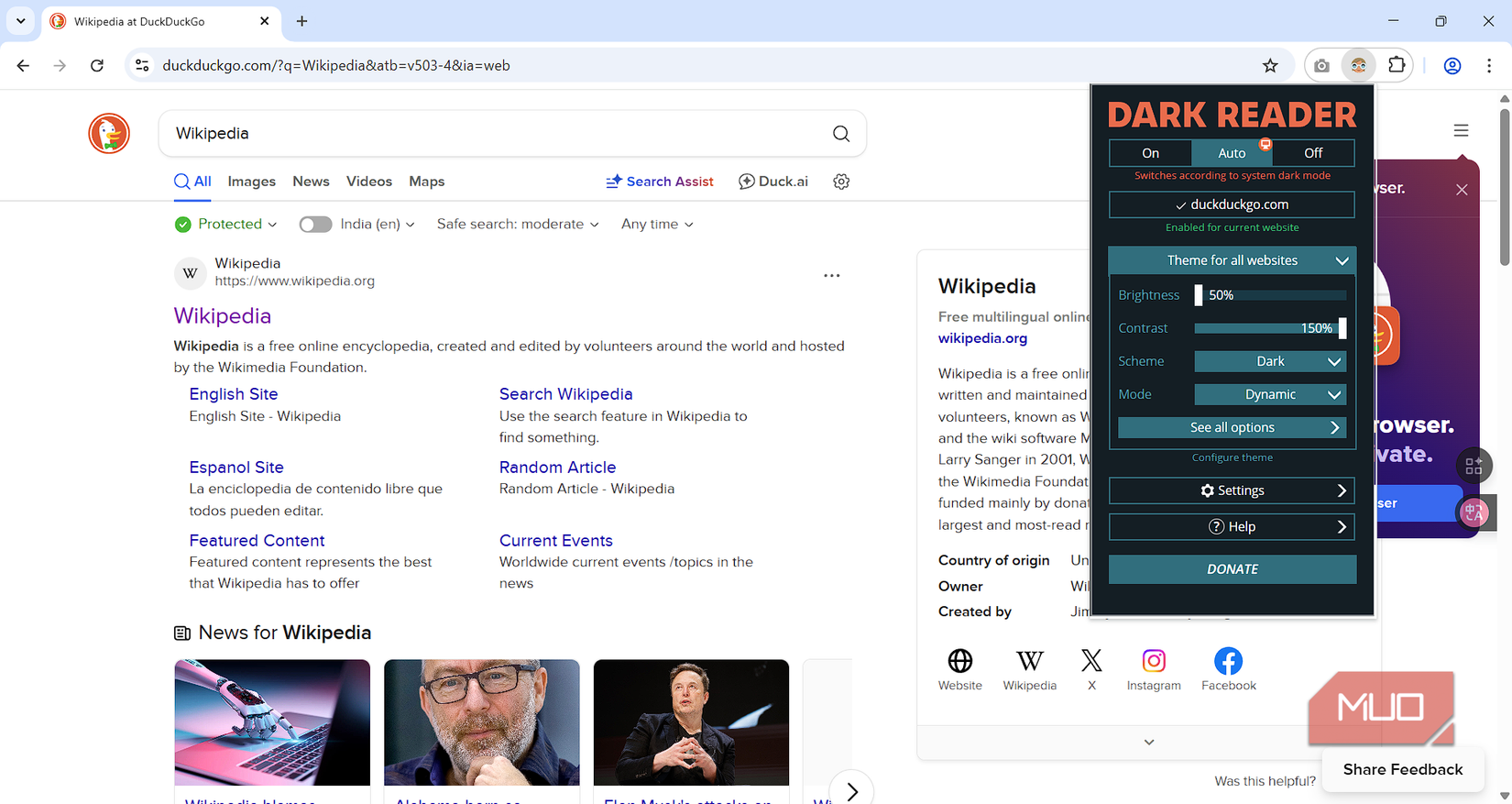Open the English Site sitelink
This screenshot has width=1512, height=804.
click(x=234, y=394)
